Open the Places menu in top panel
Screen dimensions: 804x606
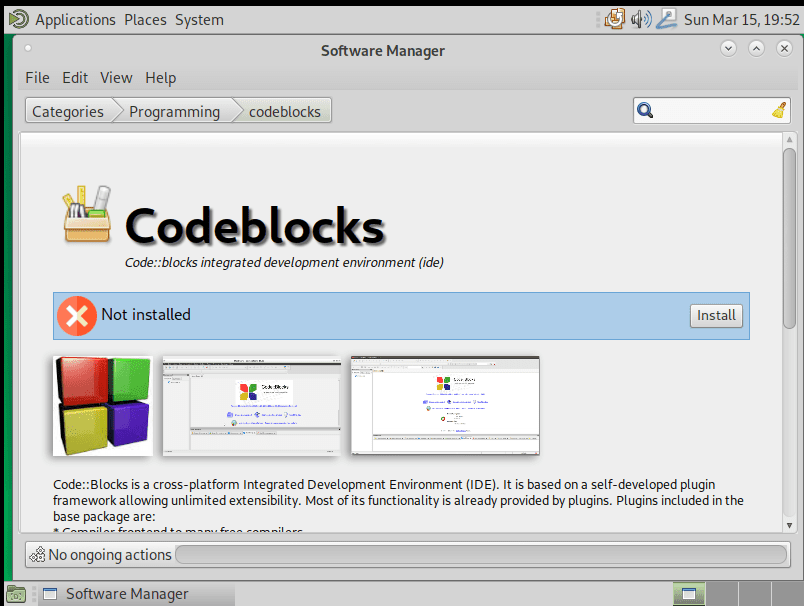145,19
